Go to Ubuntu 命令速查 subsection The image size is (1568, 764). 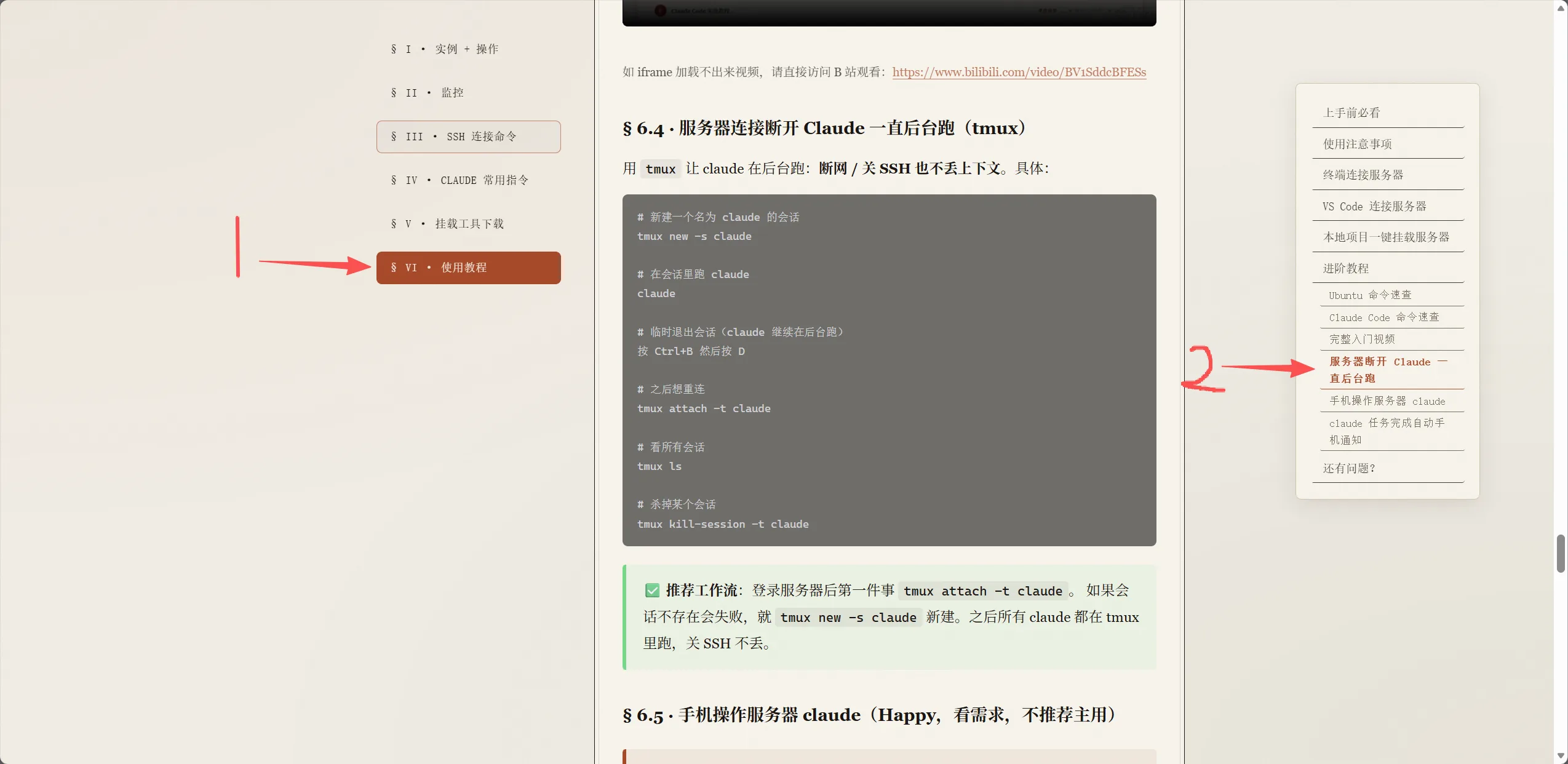point(1392,295)
